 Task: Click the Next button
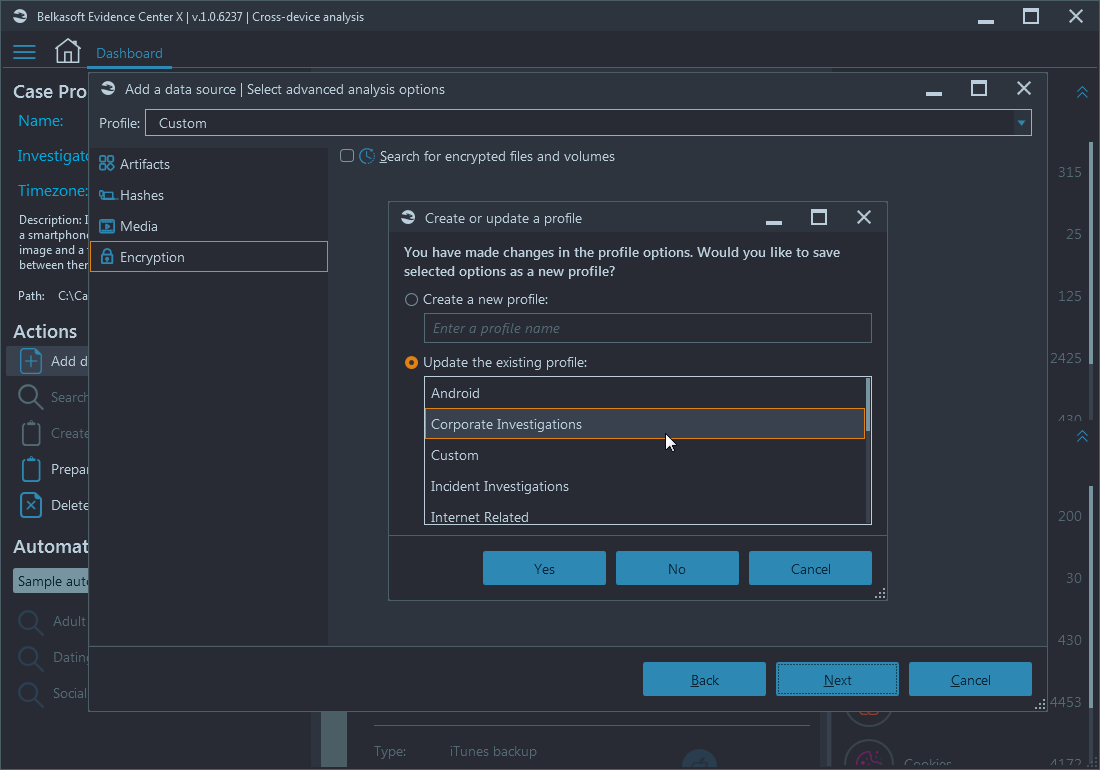(837, 679)
